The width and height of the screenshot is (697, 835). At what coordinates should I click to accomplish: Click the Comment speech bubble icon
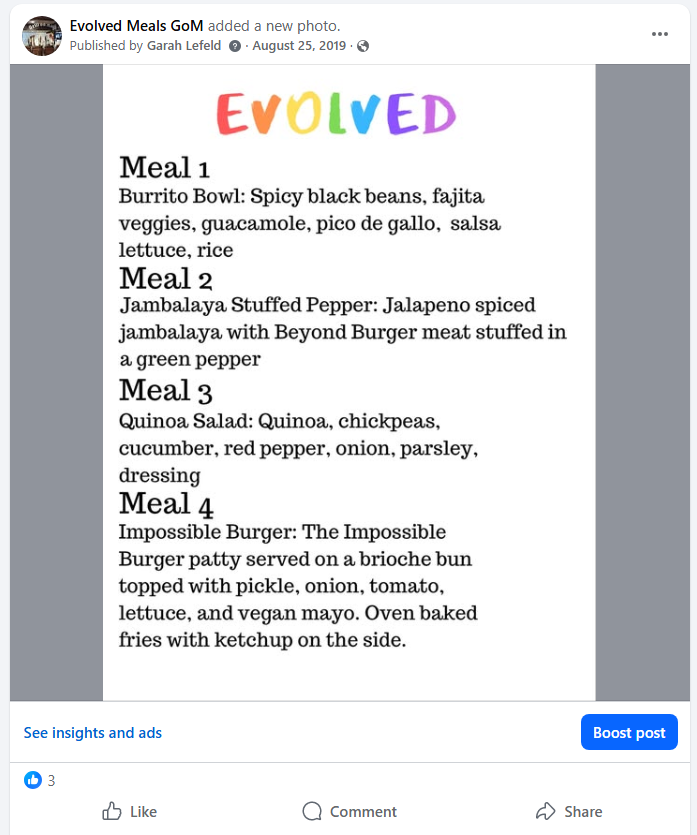pos(312,811)
